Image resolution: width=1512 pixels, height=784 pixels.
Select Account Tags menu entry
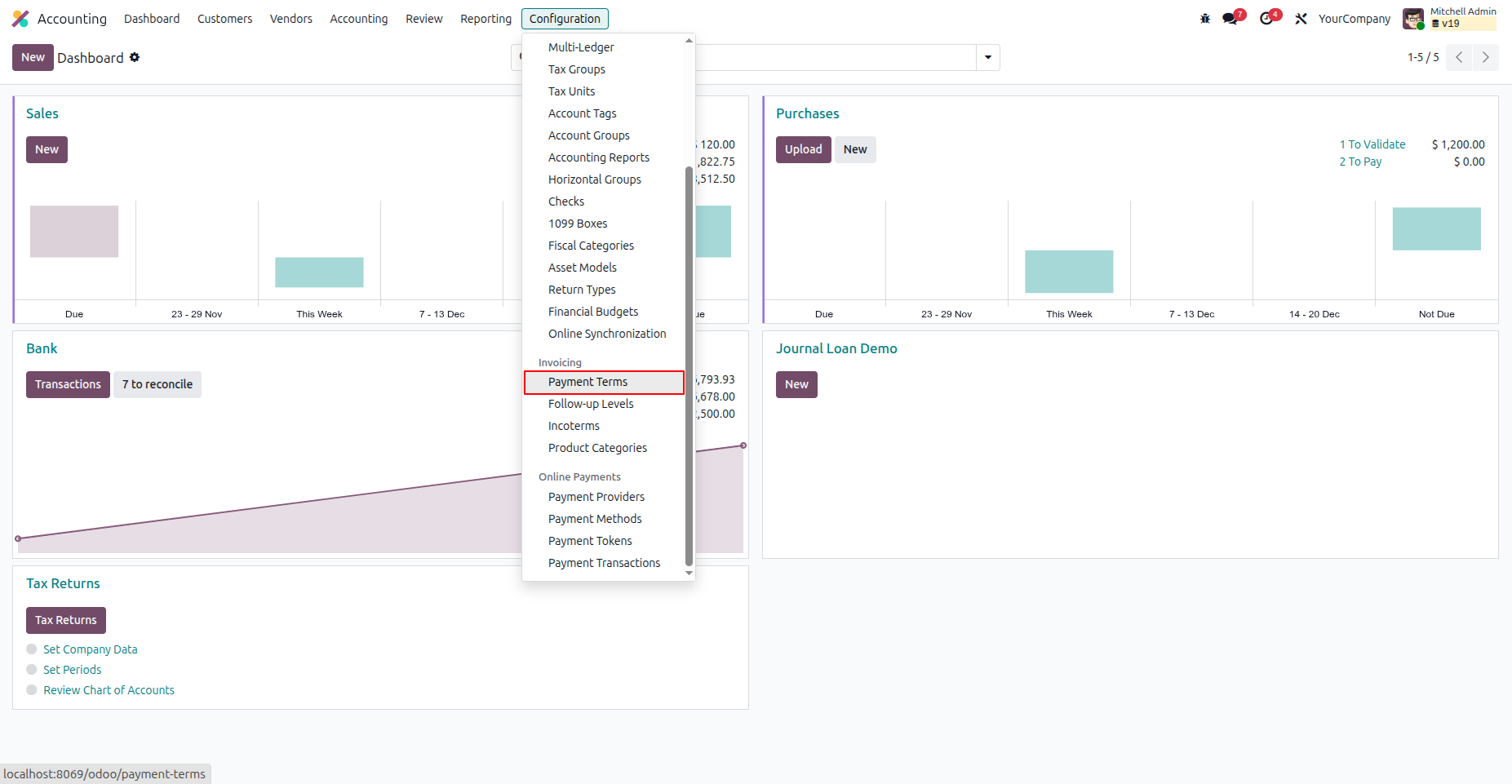[x=604, y=113]
